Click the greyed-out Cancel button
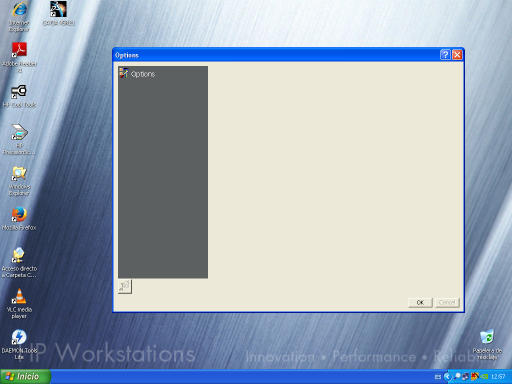The image size is (512, 384). coord(447,303)
